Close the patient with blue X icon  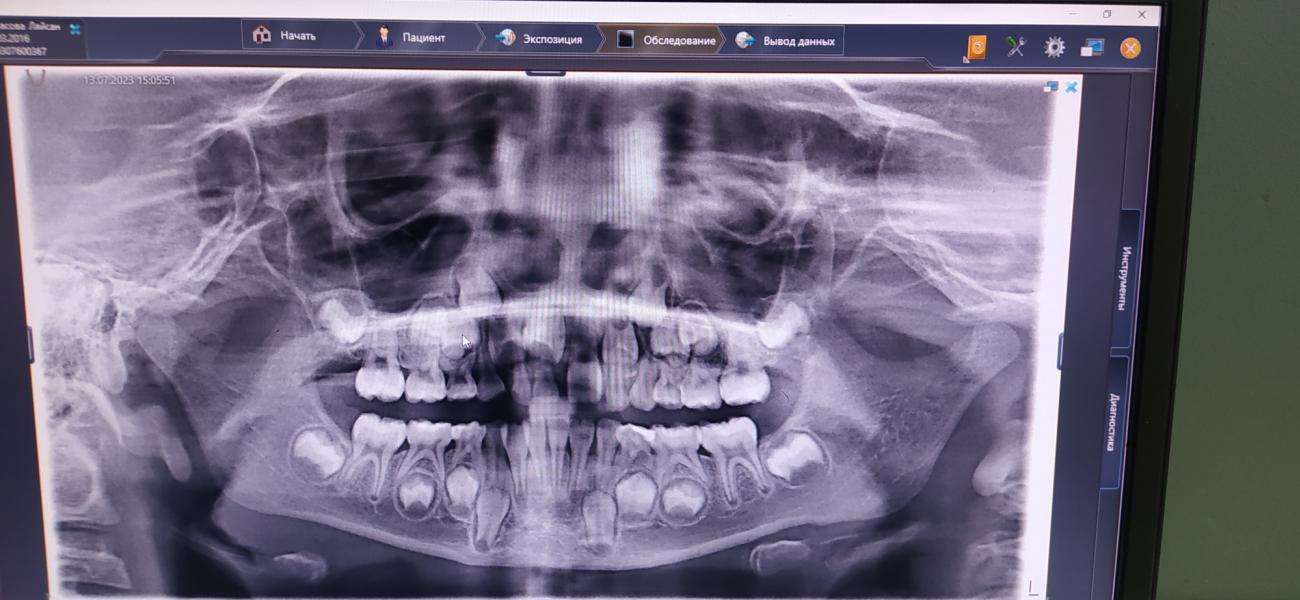click(x=75, y=27)
